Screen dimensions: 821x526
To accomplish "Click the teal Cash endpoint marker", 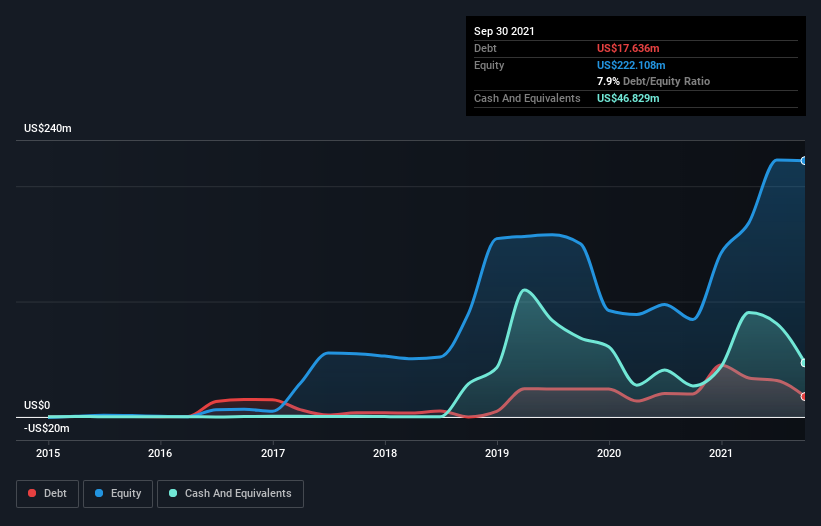I will (x=804, y=363).
